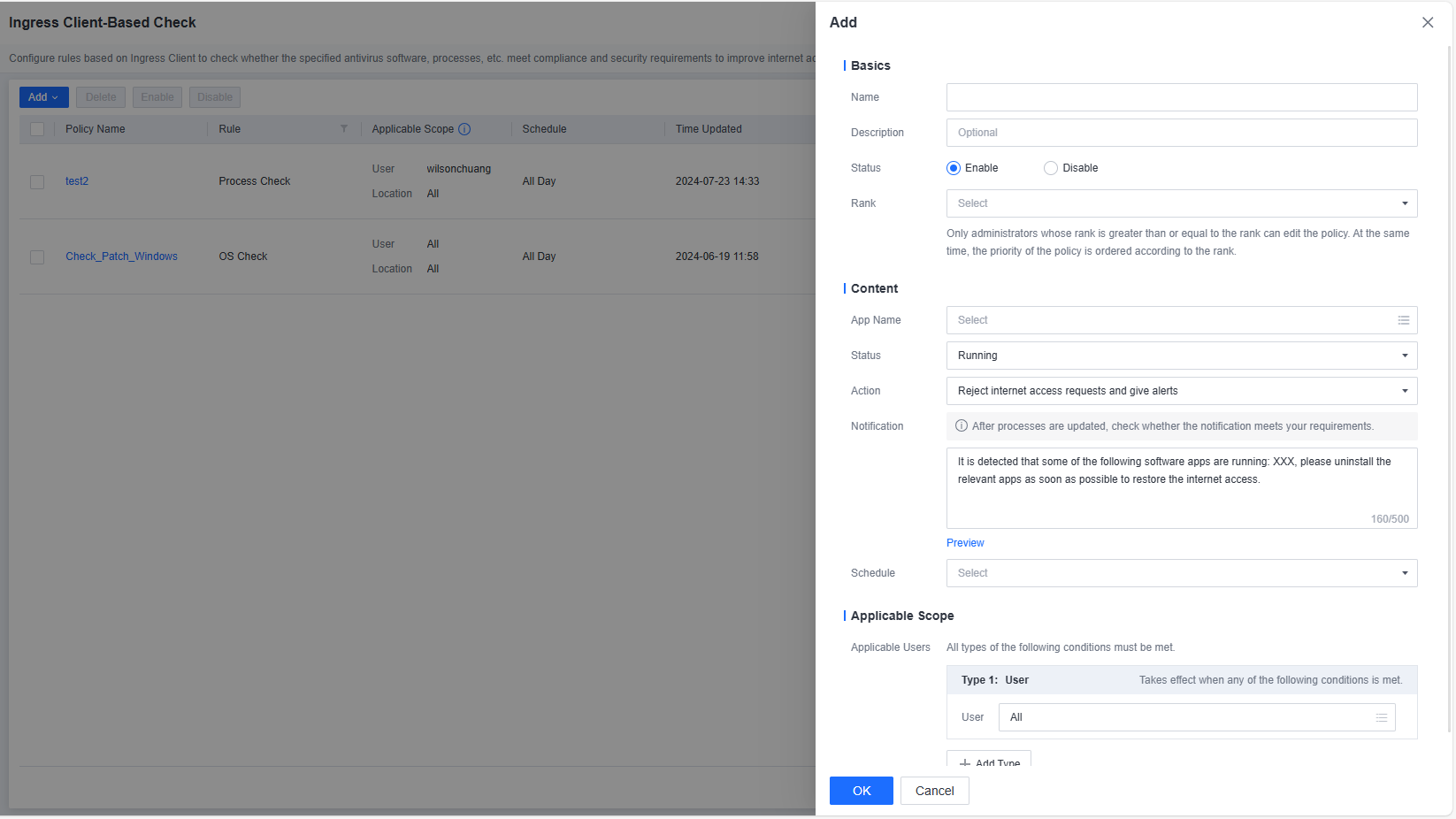Click the 2024-07-23 14:33 timestamp
The height and width of the screenshot is (819, 1456).
[x=717, y=181]
